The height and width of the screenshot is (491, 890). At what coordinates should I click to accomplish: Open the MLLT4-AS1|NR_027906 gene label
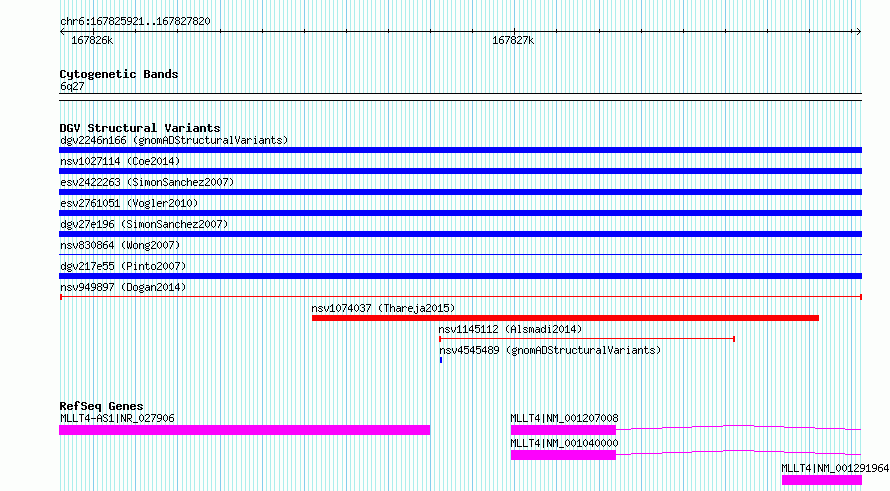117,418
